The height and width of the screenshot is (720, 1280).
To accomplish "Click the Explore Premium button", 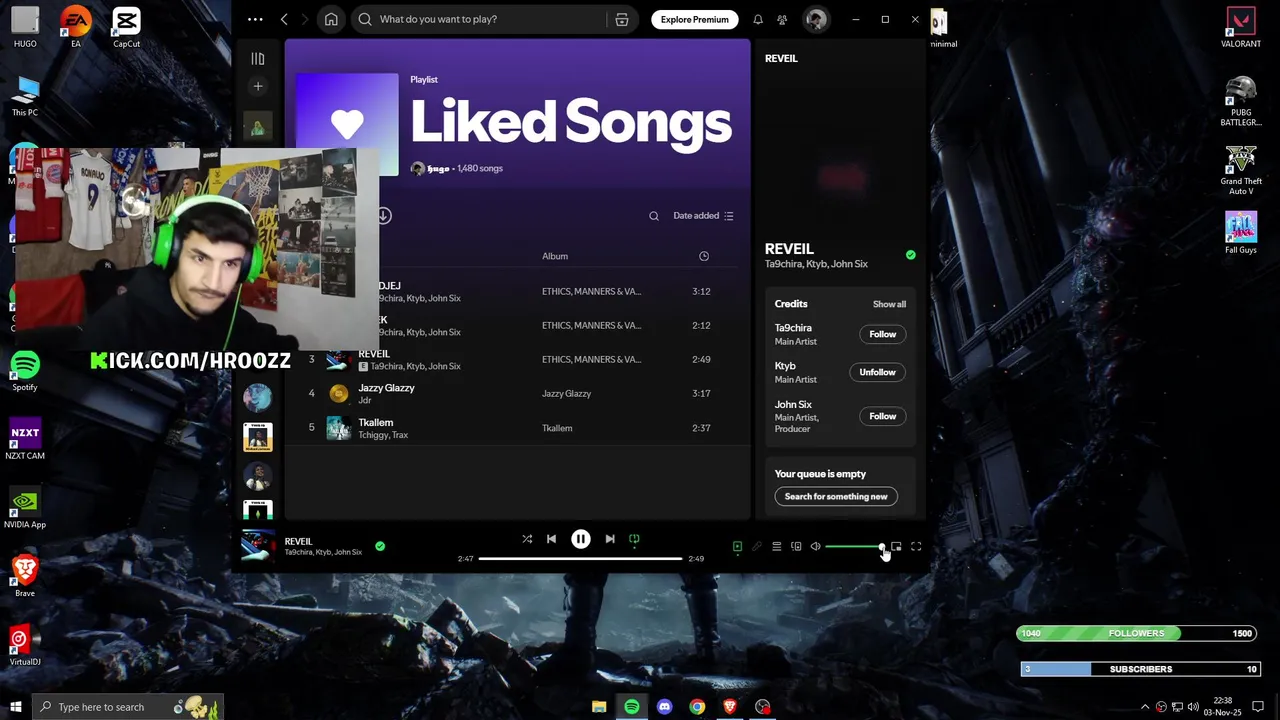I will (x=694, y=19).
